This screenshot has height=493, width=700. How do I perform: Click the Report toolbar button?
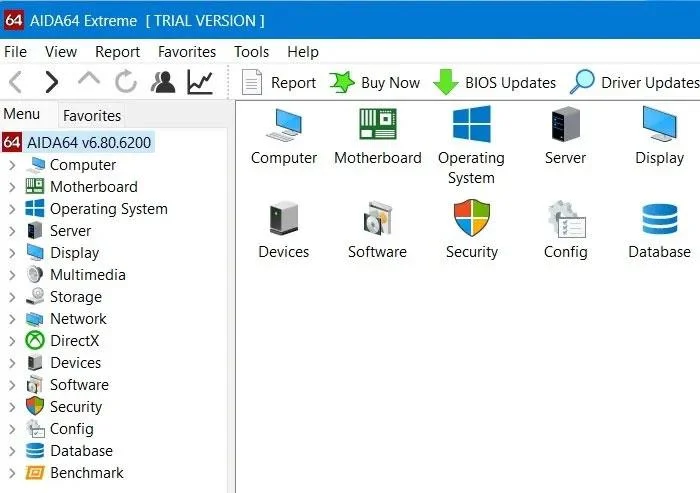click(x=279, y=83)
